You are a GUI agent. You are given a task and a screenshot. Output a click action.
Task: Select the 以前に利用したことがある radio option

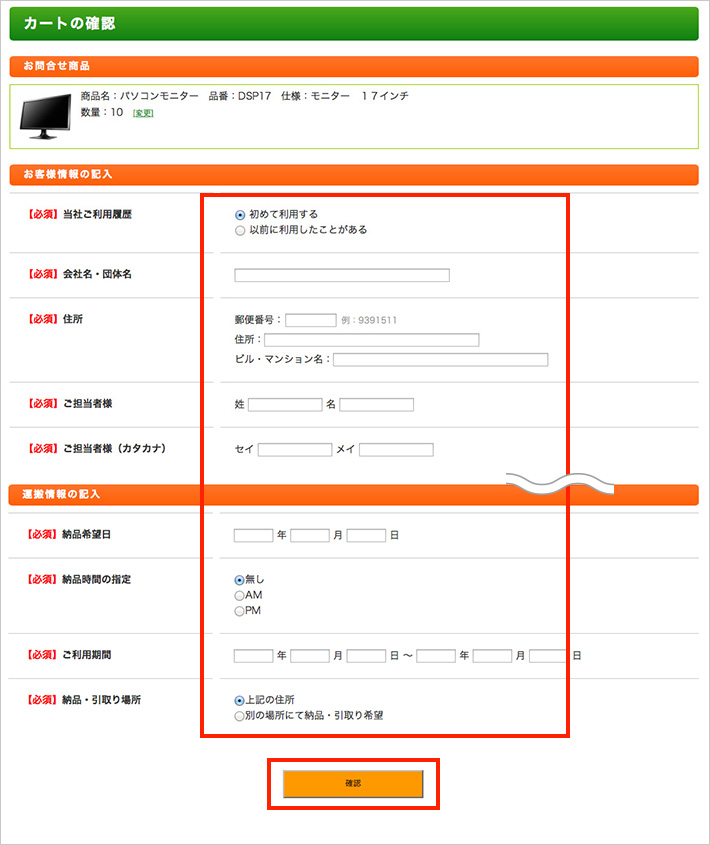click(x=240, y=230)
